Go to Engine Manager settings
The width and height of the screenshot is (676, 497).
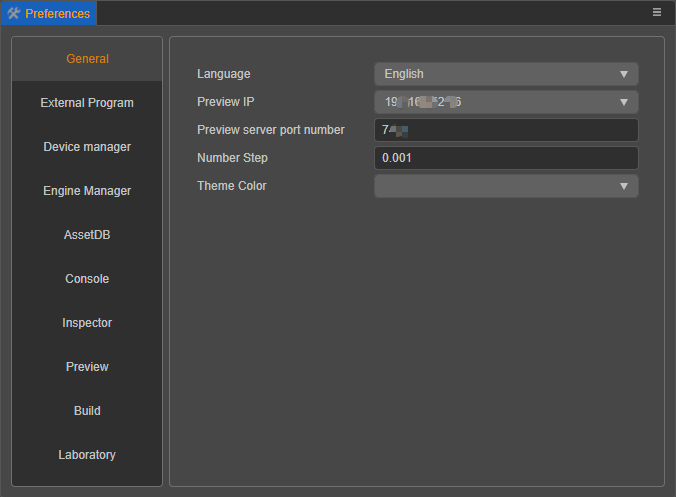click(x=87, y=191)
